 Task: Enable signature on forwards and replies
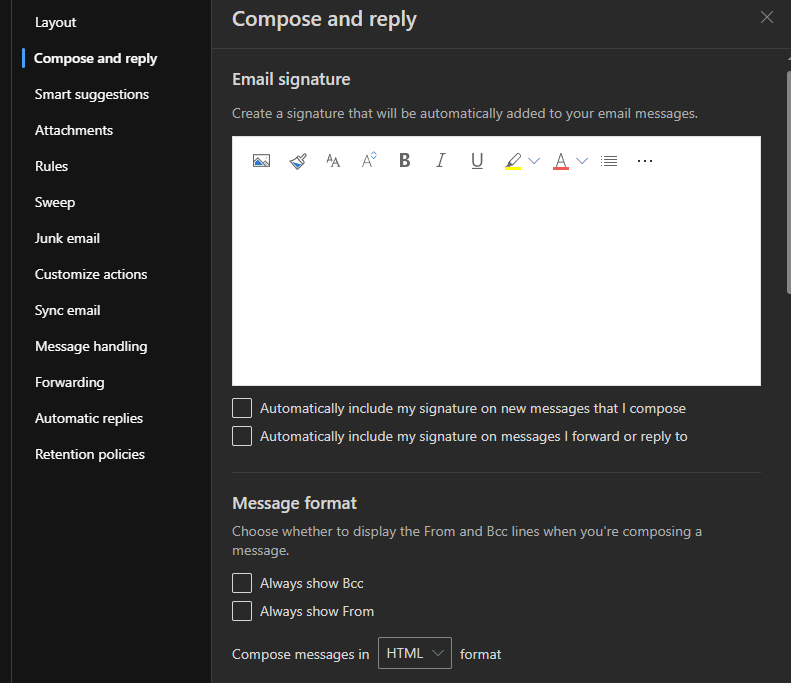click(x=242, y=436)
